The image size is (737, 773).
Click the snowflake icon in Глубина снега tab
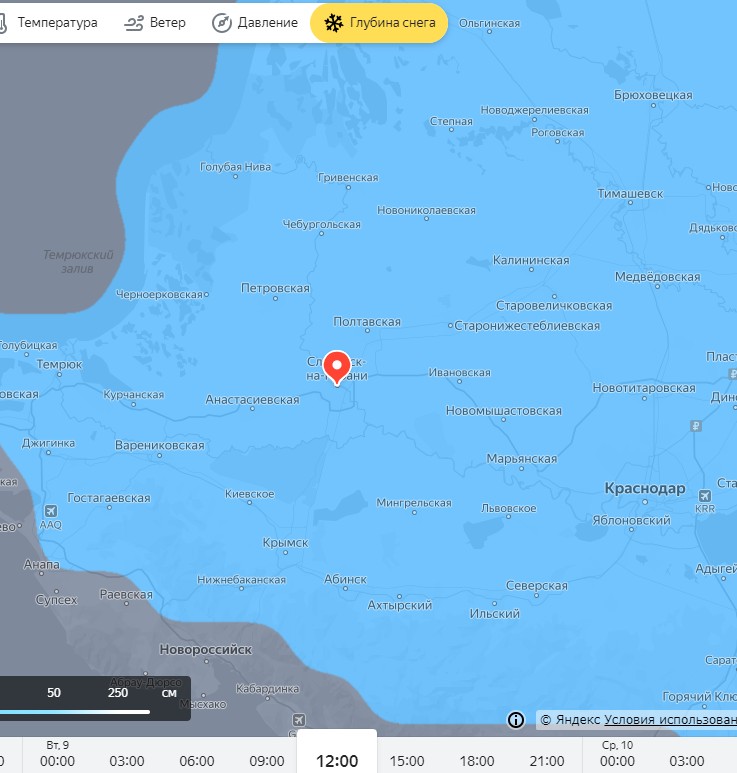333,23
